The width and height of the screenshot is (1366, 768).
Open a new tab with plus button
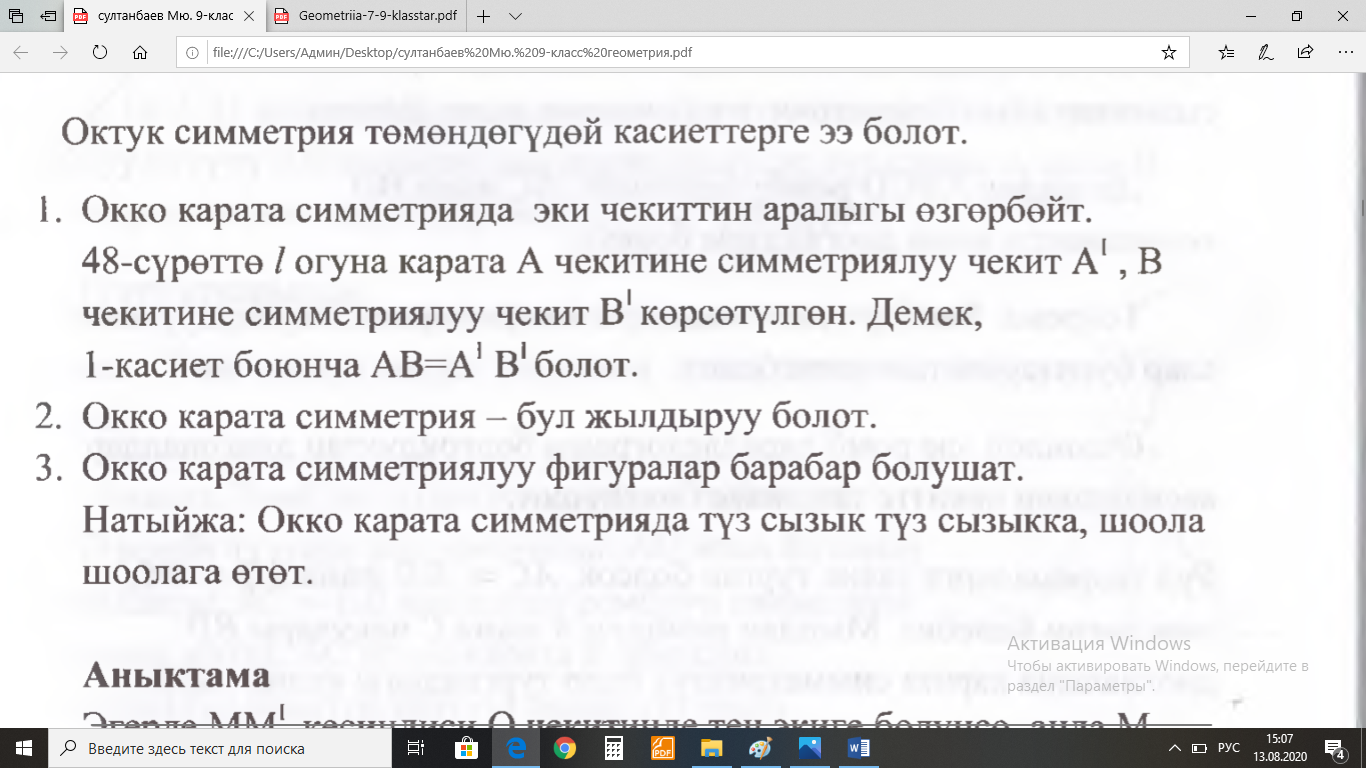[484, 17]
